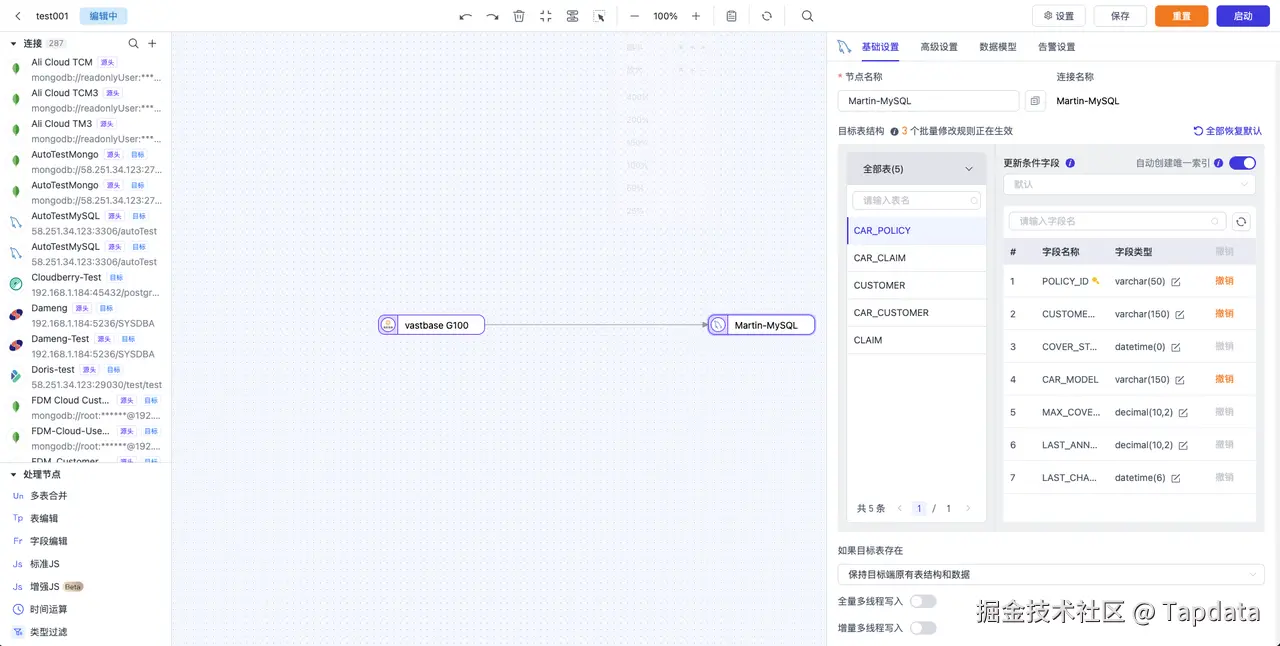Select the CAR_CLAIM table
1280x646 pixels.
[x=916, y=258]
